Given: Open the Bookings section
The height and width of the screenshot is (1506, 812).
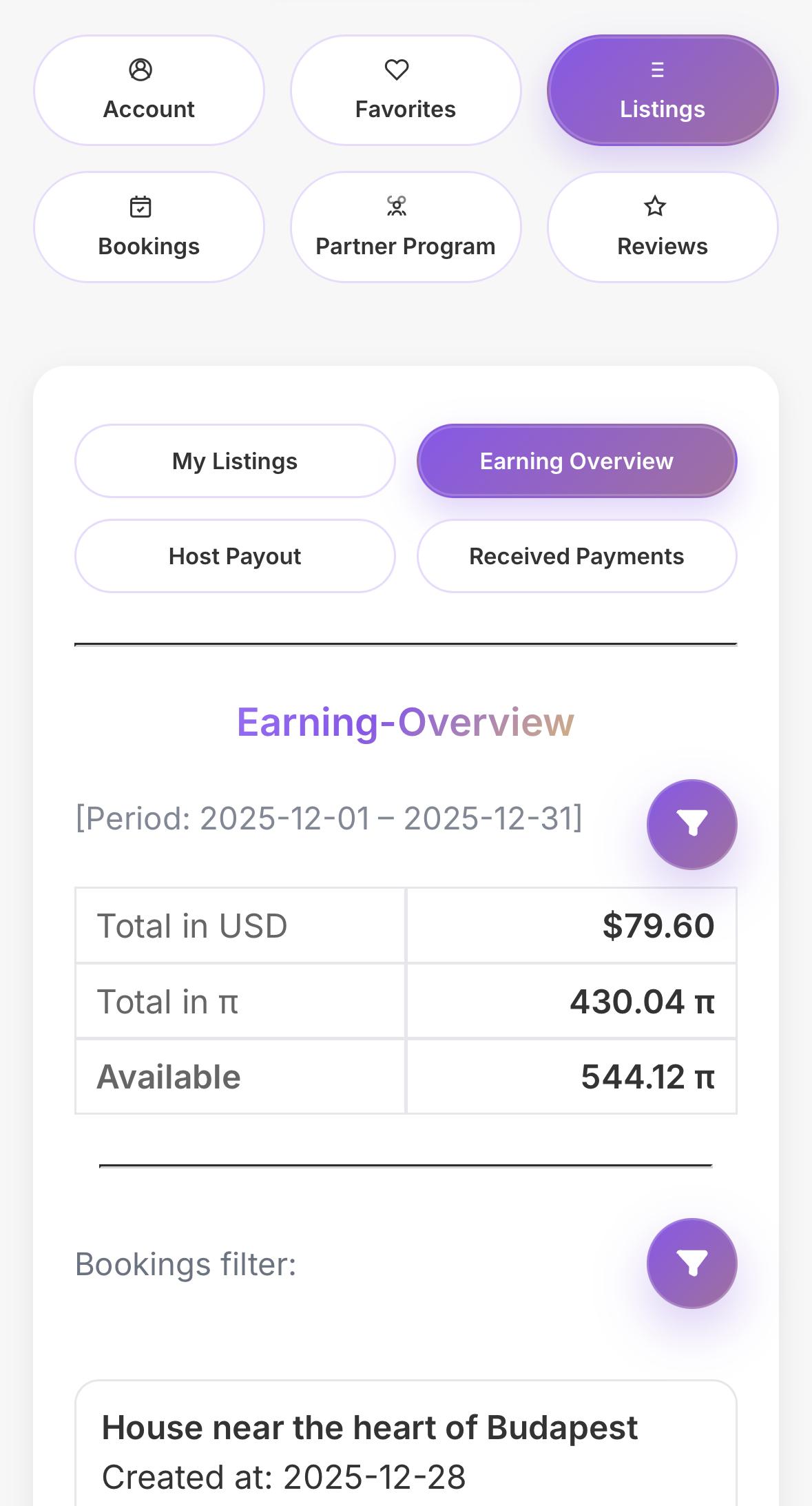Looking at the screenshot, I should (149, 227).
